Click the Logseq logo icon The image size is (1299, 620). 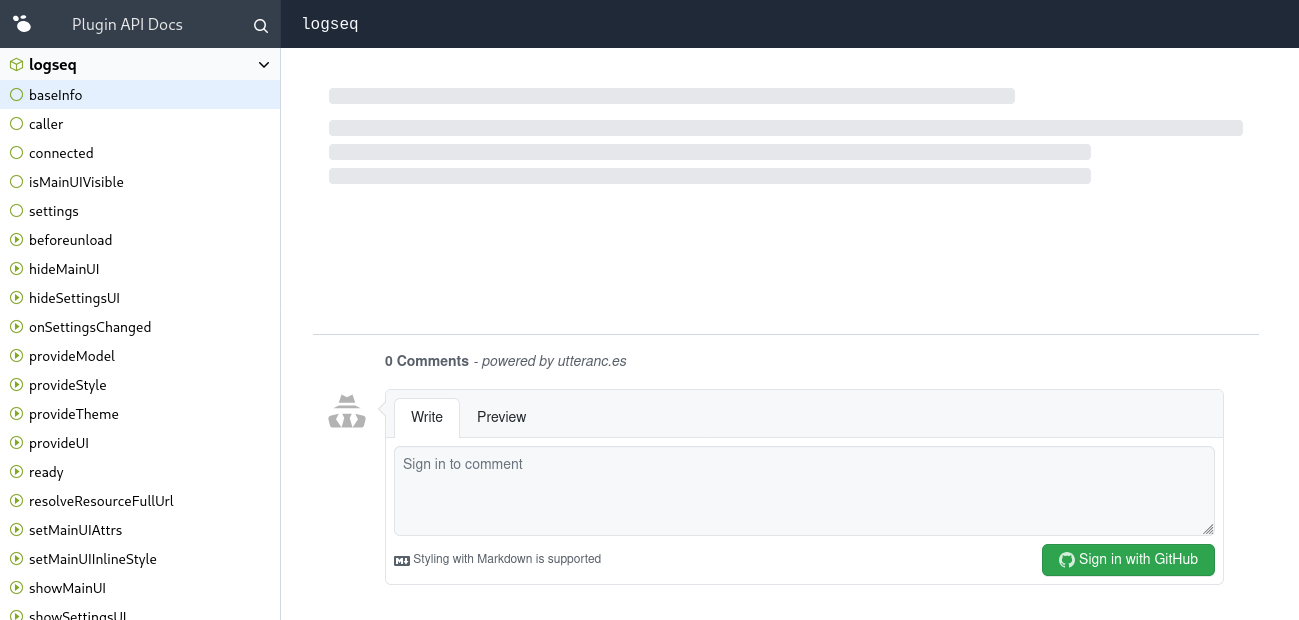click(22, 24)
